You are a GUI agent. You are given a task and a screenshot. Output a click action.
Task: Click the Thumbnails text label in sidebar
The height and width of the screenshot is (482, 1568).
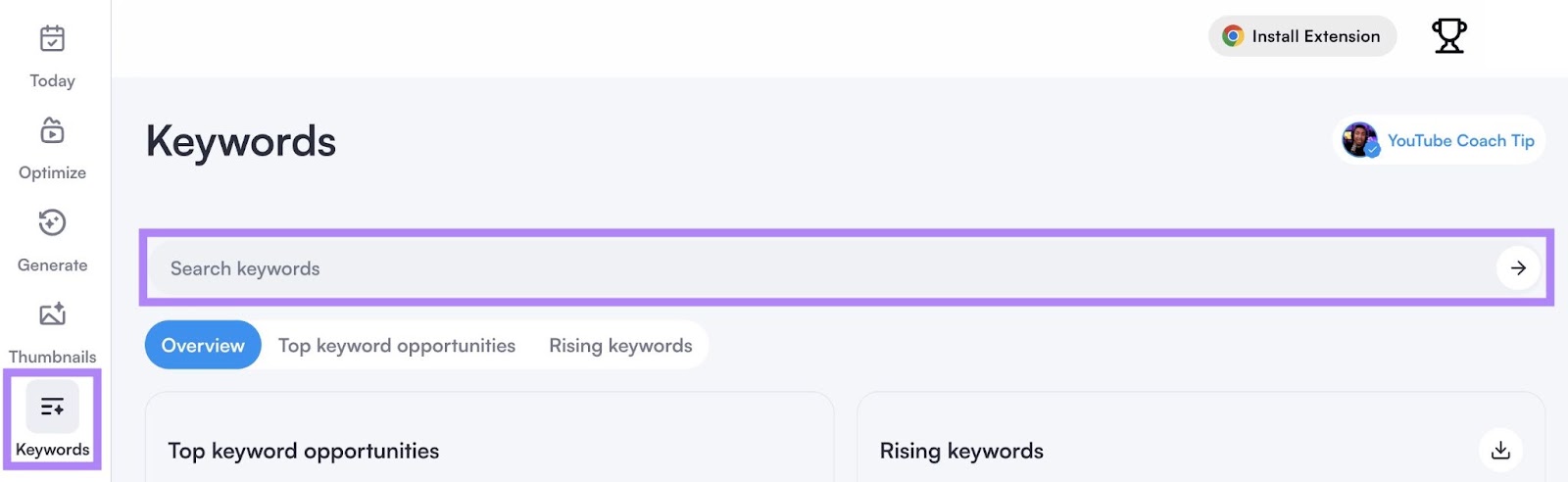[x=52, y=357]
